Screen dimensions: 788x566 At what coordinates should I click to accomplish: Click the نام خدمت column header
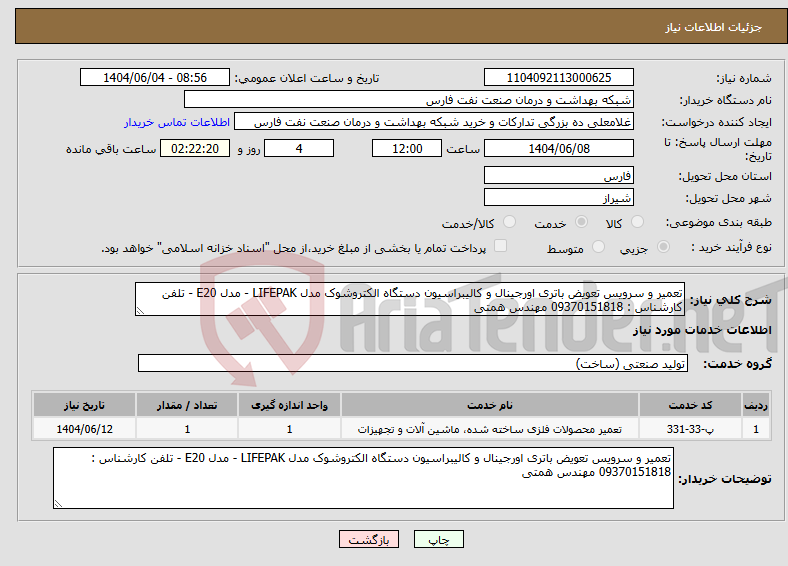(489, 405)
